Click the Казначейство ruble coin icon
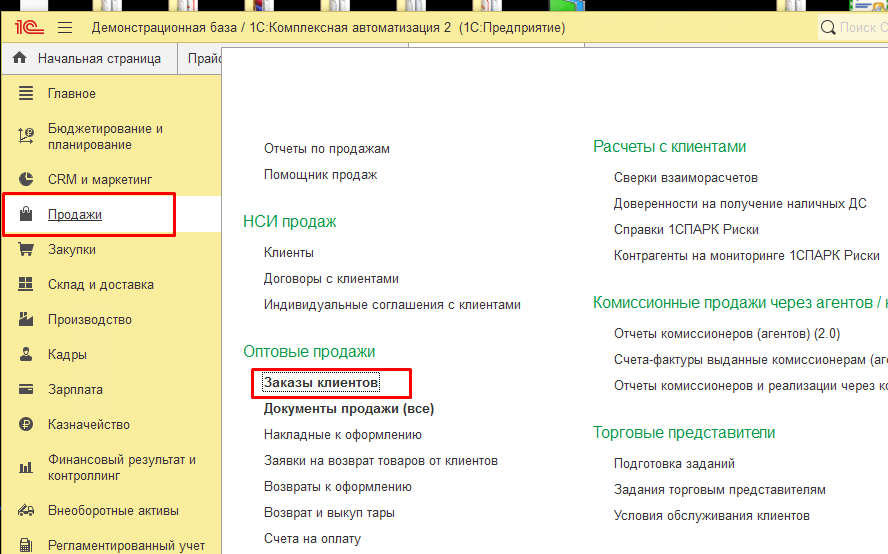888x554 pixels. pyautogui.click(x=26, y=424)
